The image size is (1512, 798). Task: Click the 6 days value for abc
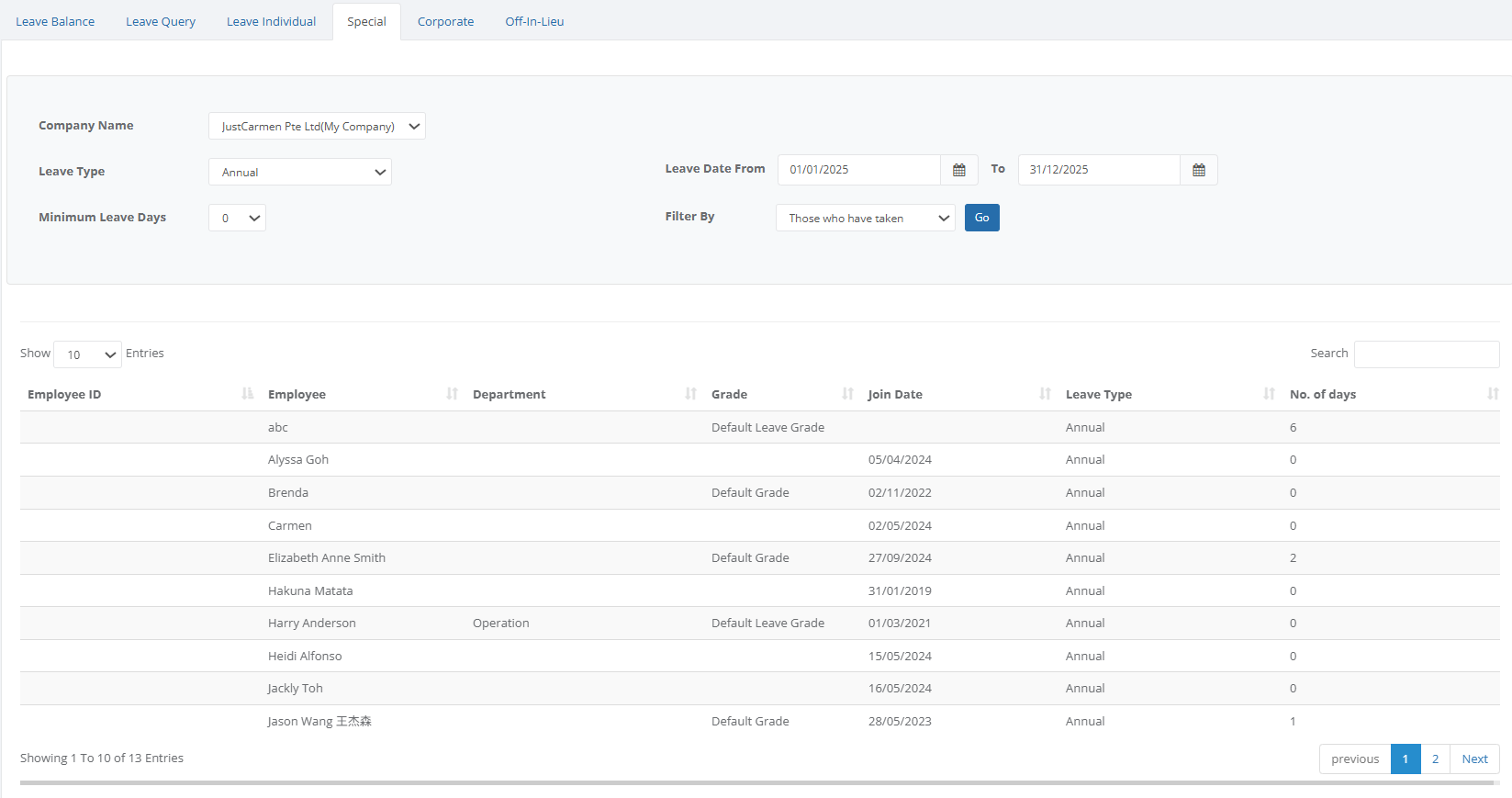point(1294,427)
